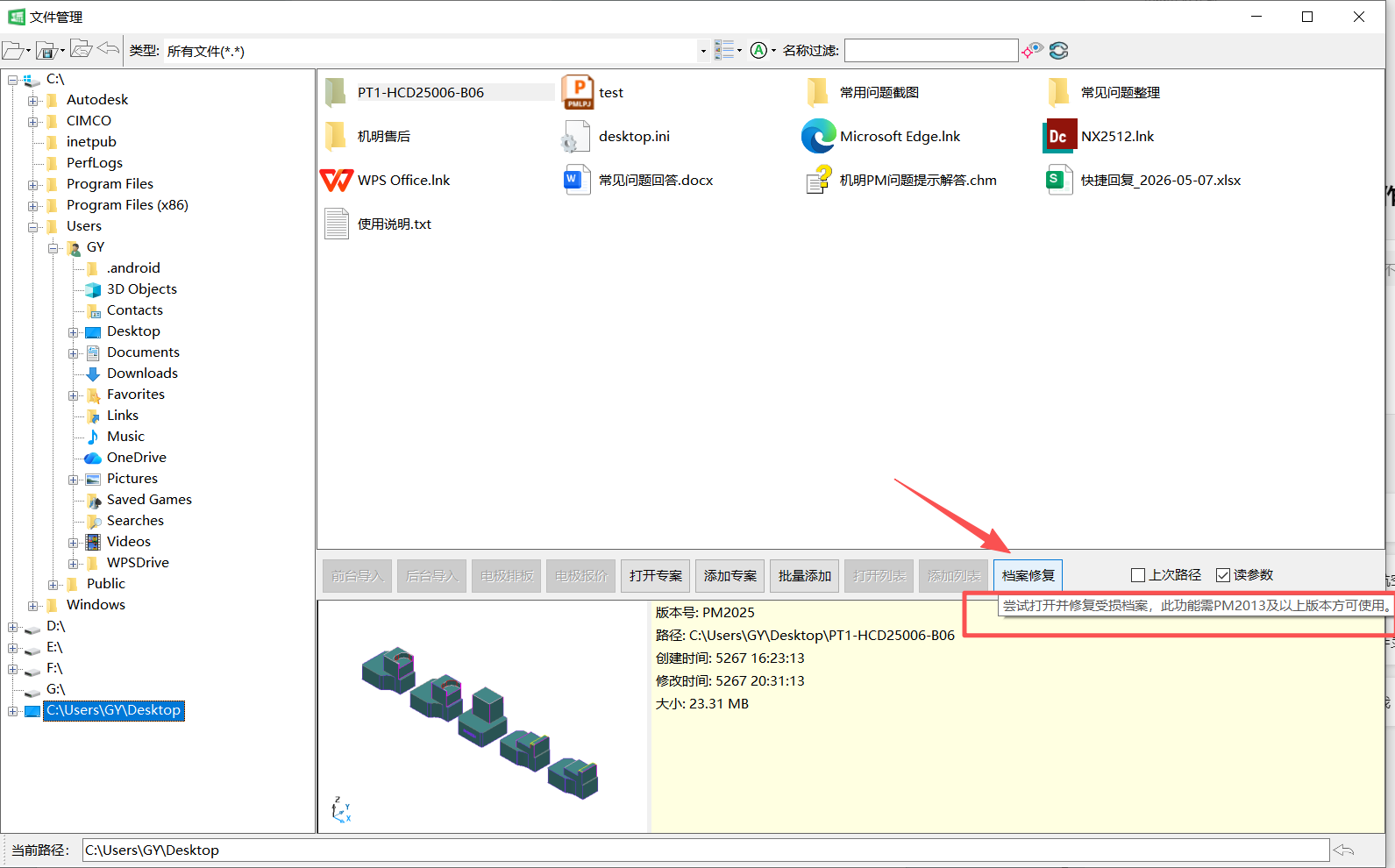Screen dimensions: 1395x868
Task: Select the Searches tree item
Action: (x=135, y=521)
